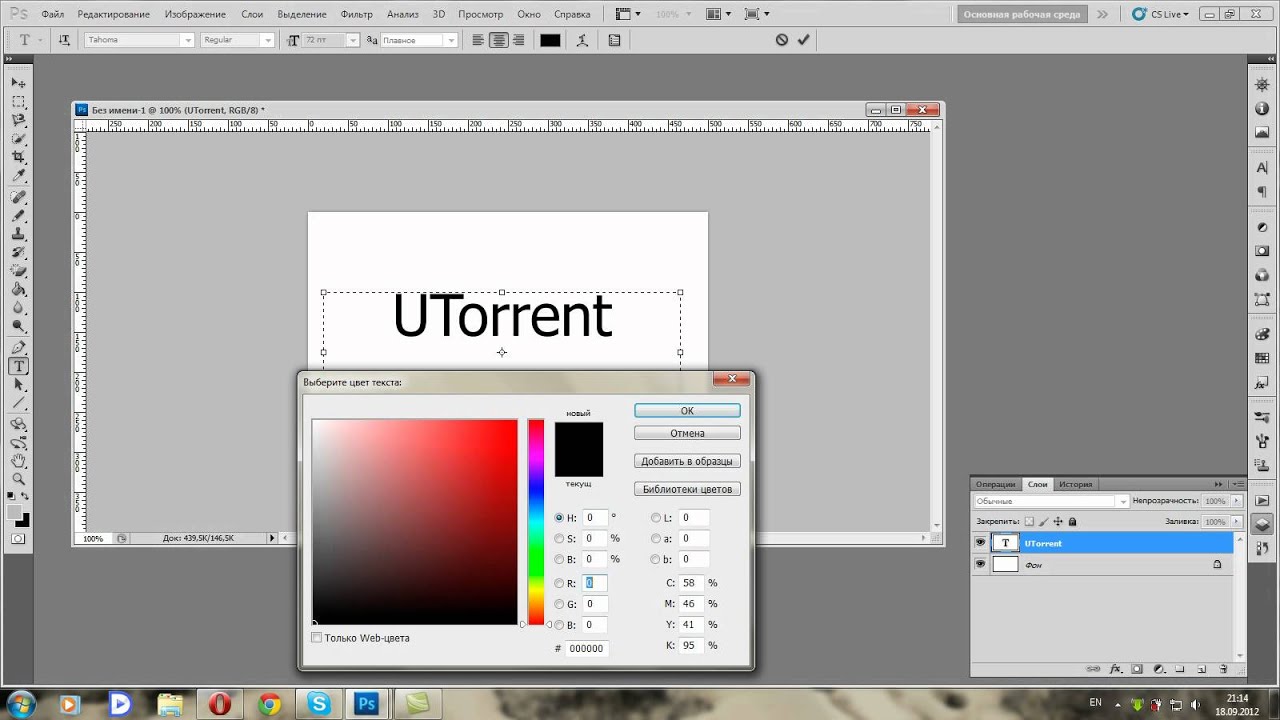Add layer mask in Layers panel

[x=1137, y=668]
